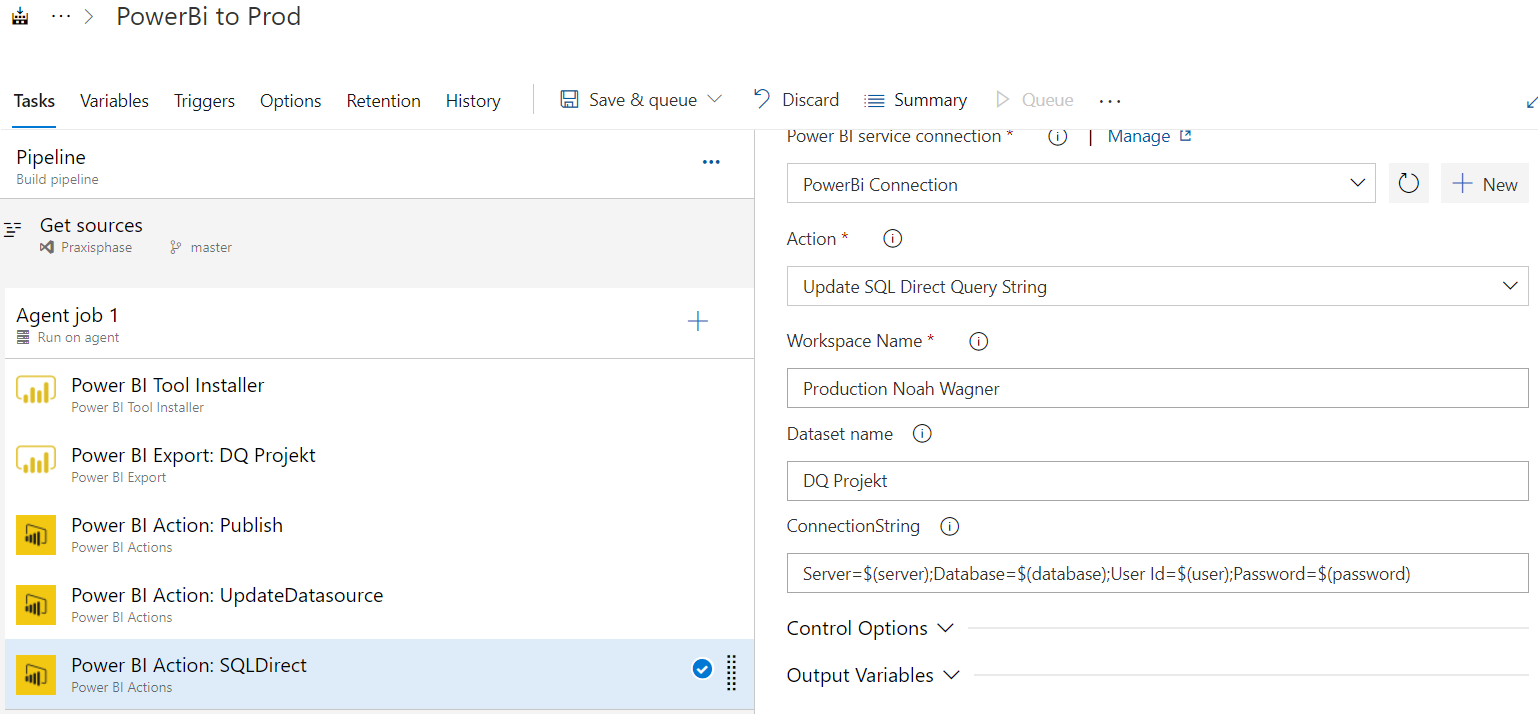Refresh the Power BI service connection list
Viewport: 1538px width, 714px height.
pyautogui.click(x=1408, y=183)
